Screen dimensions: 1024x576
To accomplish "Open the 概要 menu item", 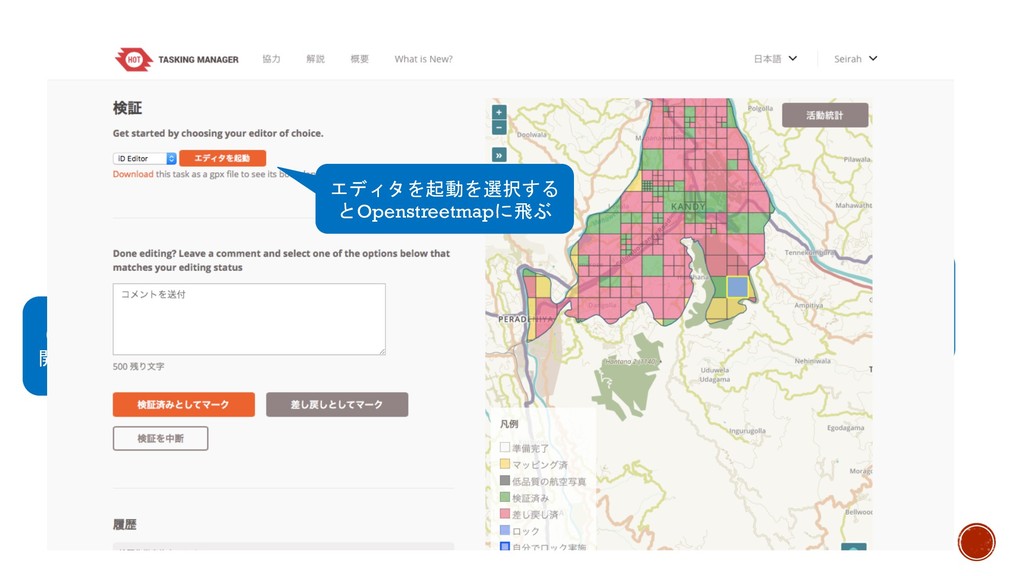I will [359, 59].
